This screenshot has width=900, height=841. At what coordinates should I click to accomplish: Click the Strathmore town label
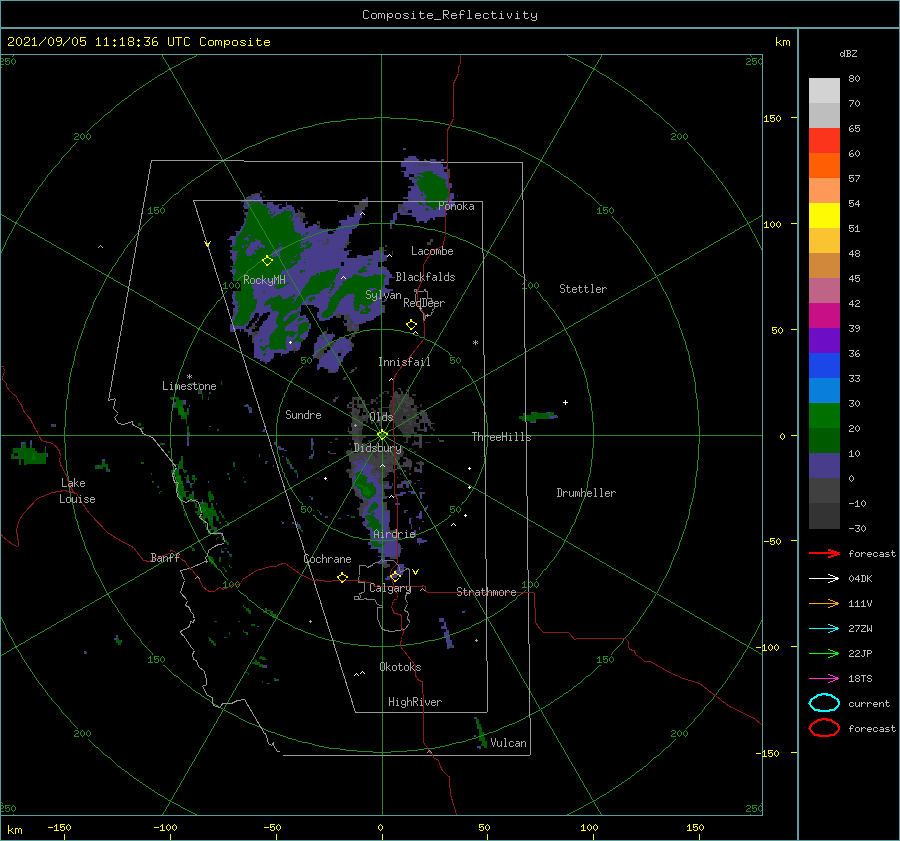click(486, 592)
